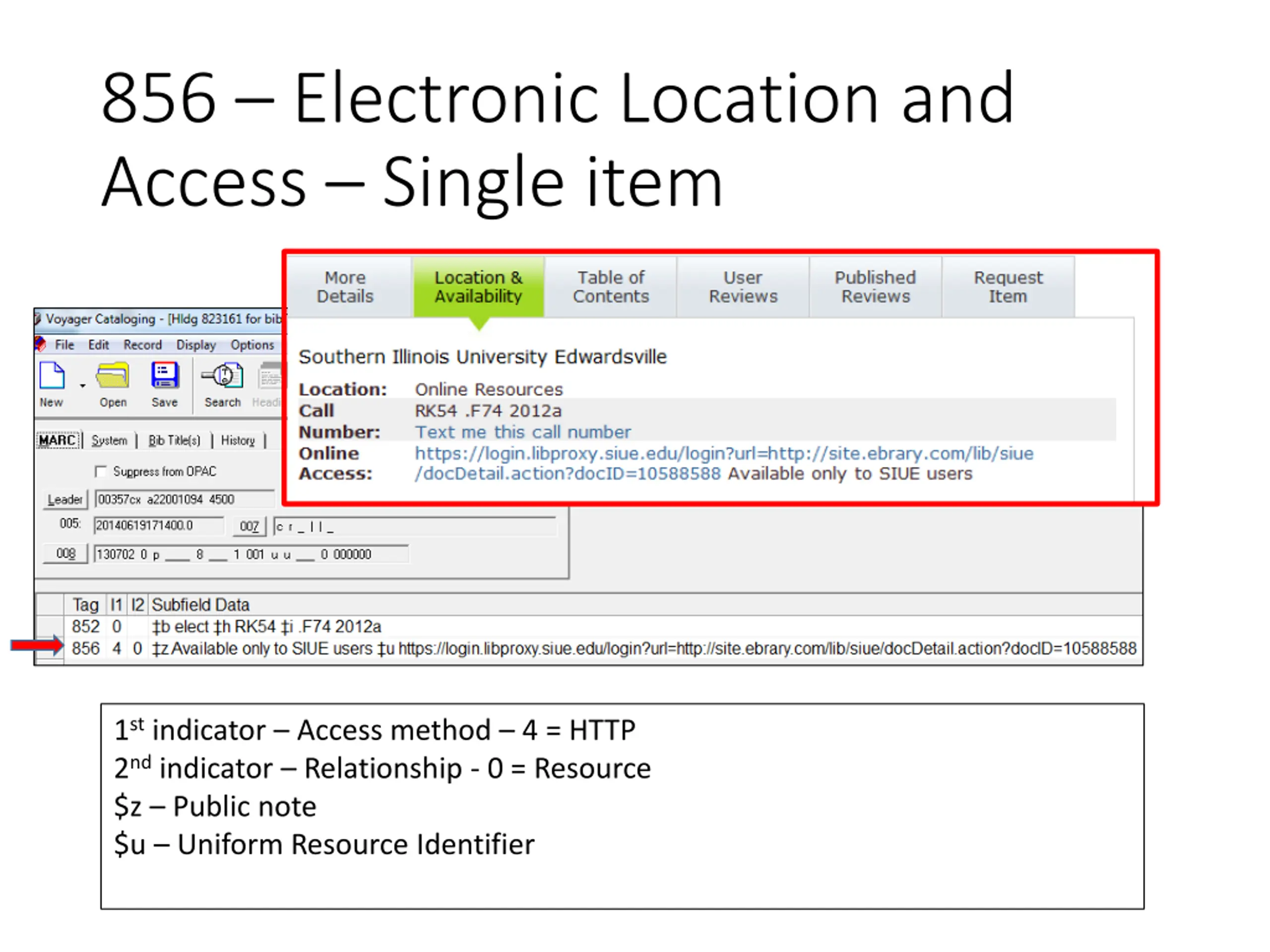Click the Search toolbar icon
The height and width of the screenshot is (952, 1270).
pyautogui.click(x=222, y=376)
